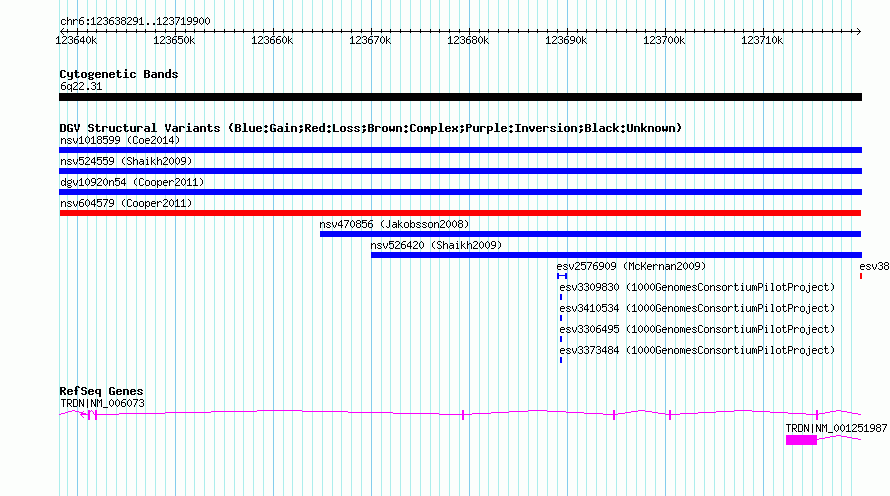The width and height of the screenshot is (890, 496).
Task: Select the blue dgv10920n54 gain bar
Action: click(460, 192)
